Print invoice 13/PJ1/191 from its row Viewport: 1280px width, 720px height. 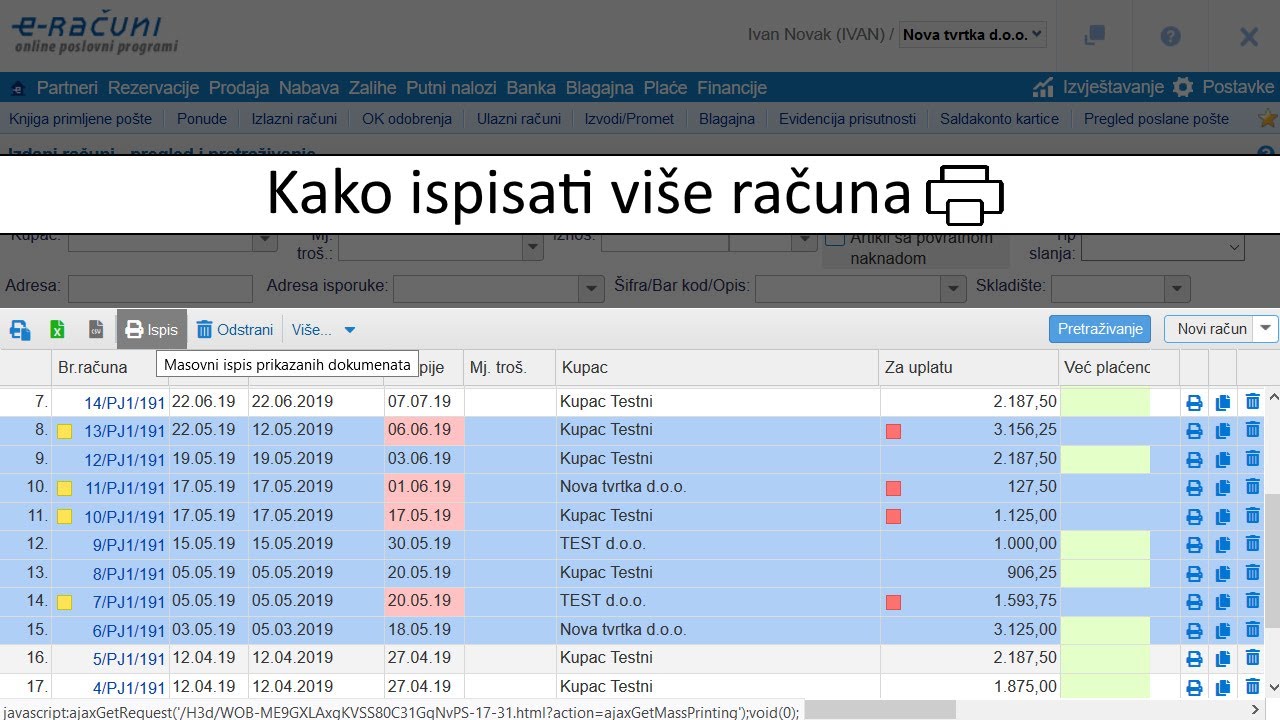click(1194, 430)
